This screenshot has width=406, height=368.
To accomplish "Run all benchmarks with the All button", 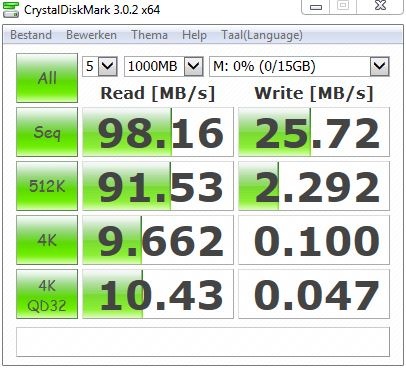I will pyautogui.click(x=47, y=78).
